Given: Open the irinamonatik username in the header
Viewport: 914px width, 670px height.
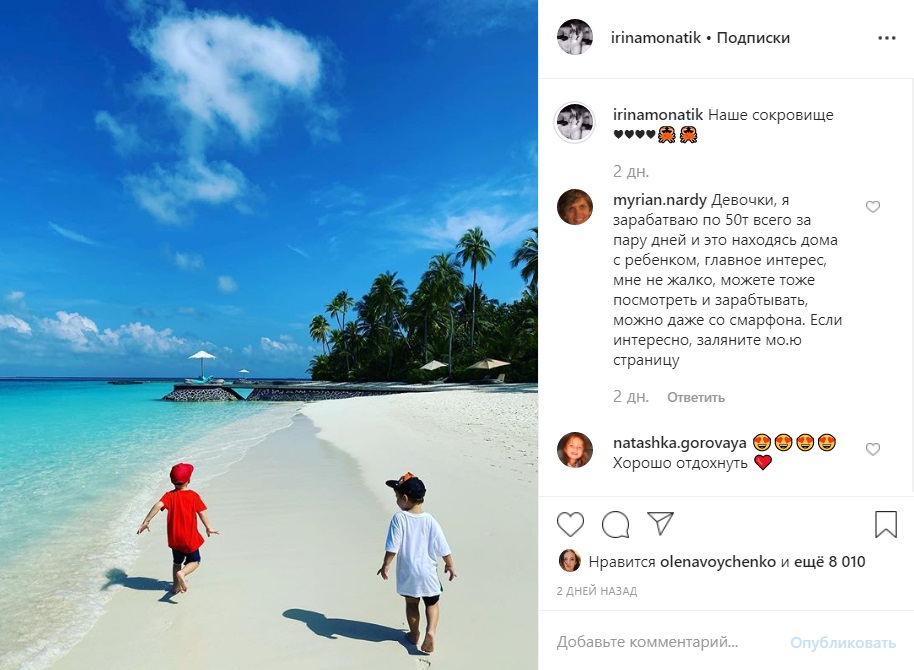Looking at the screenshot, I should [656, 38].
